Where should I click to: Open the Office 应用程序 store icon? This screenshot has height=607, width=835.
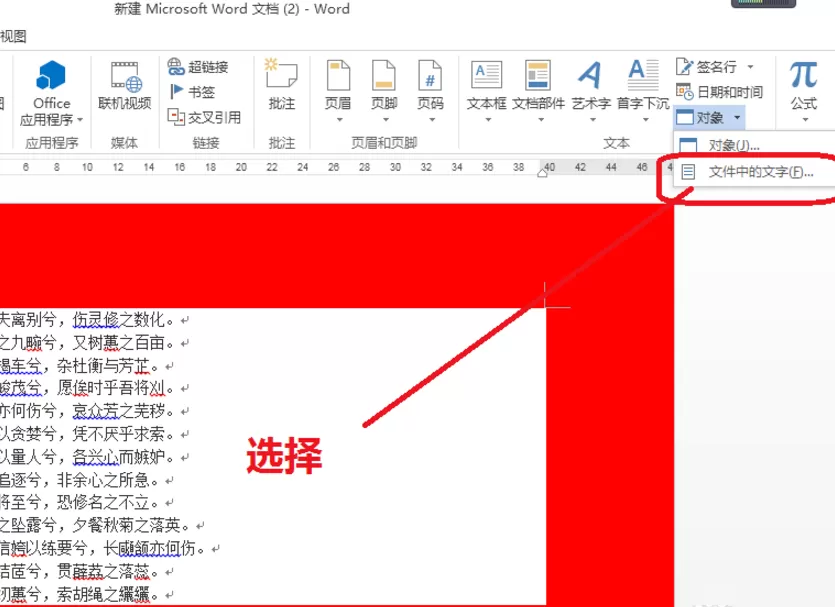tap(51, 75)
